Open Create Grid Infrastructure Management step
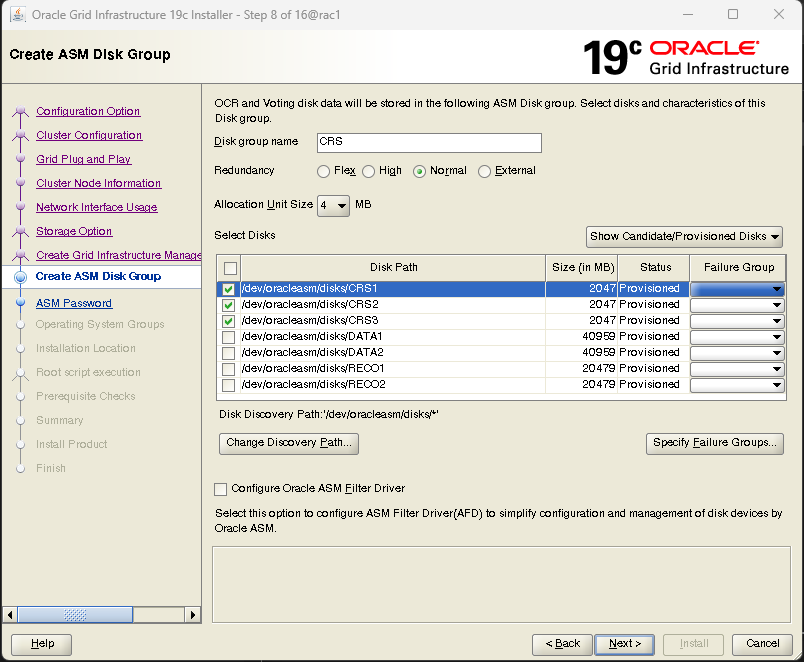 118,255
